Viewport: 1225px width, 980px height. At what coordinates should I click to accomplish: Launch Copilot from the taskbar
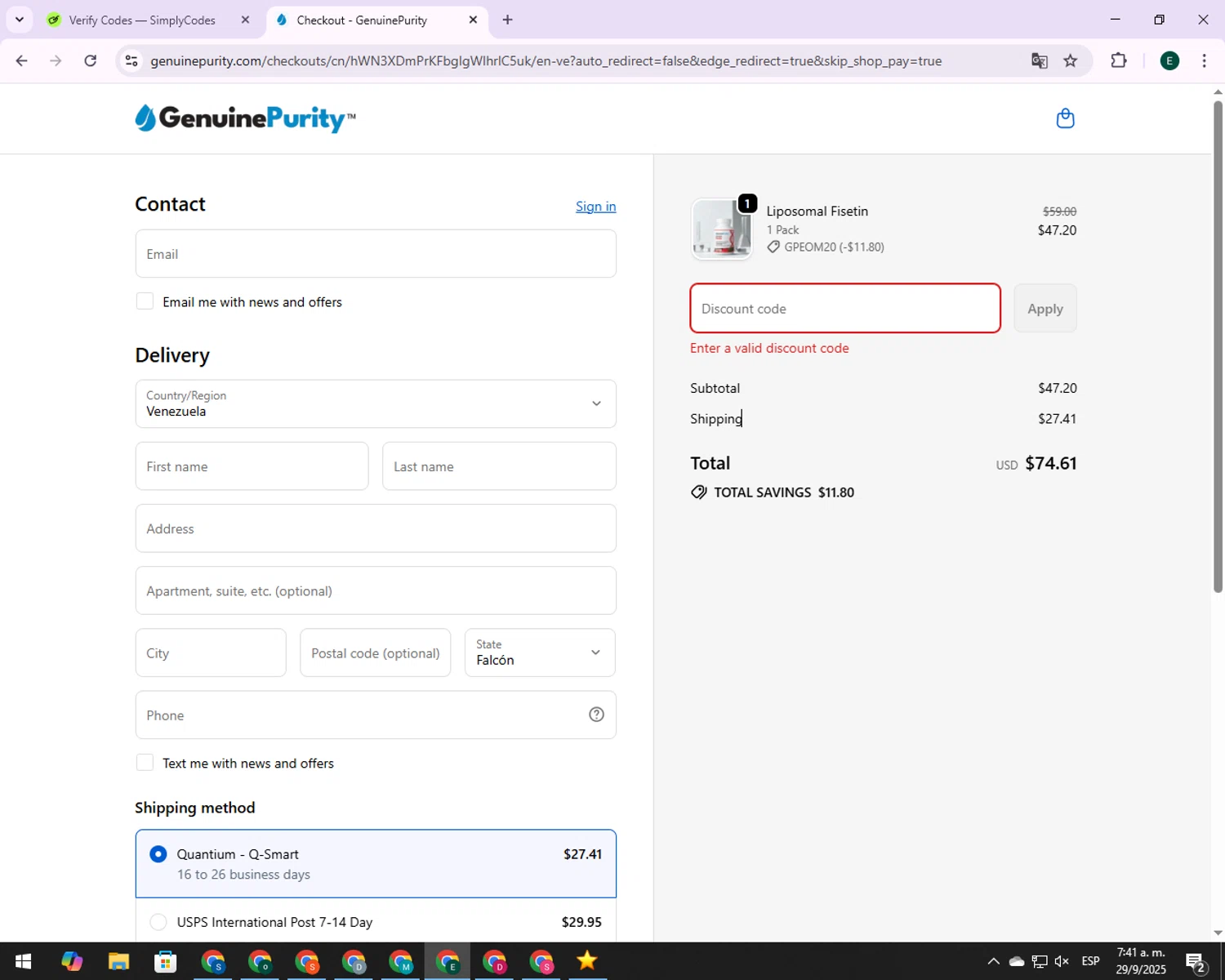pos(72,961)
